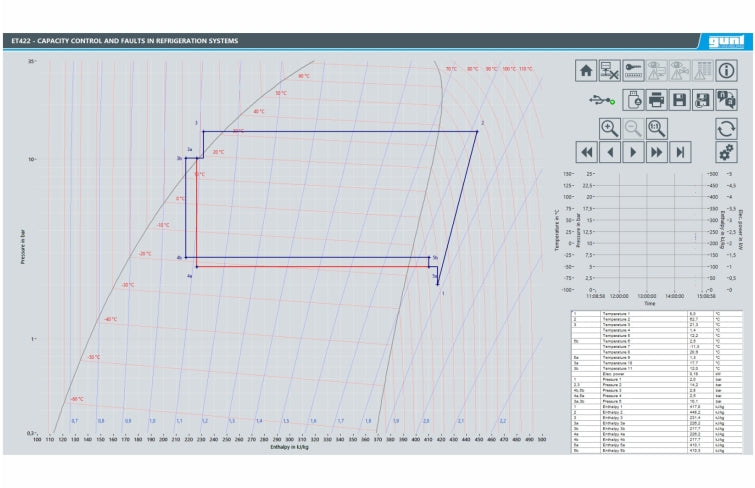Click the USB drive eject icon
The width and height of the screenshot is (755, 488).
[x=633, y=100]
